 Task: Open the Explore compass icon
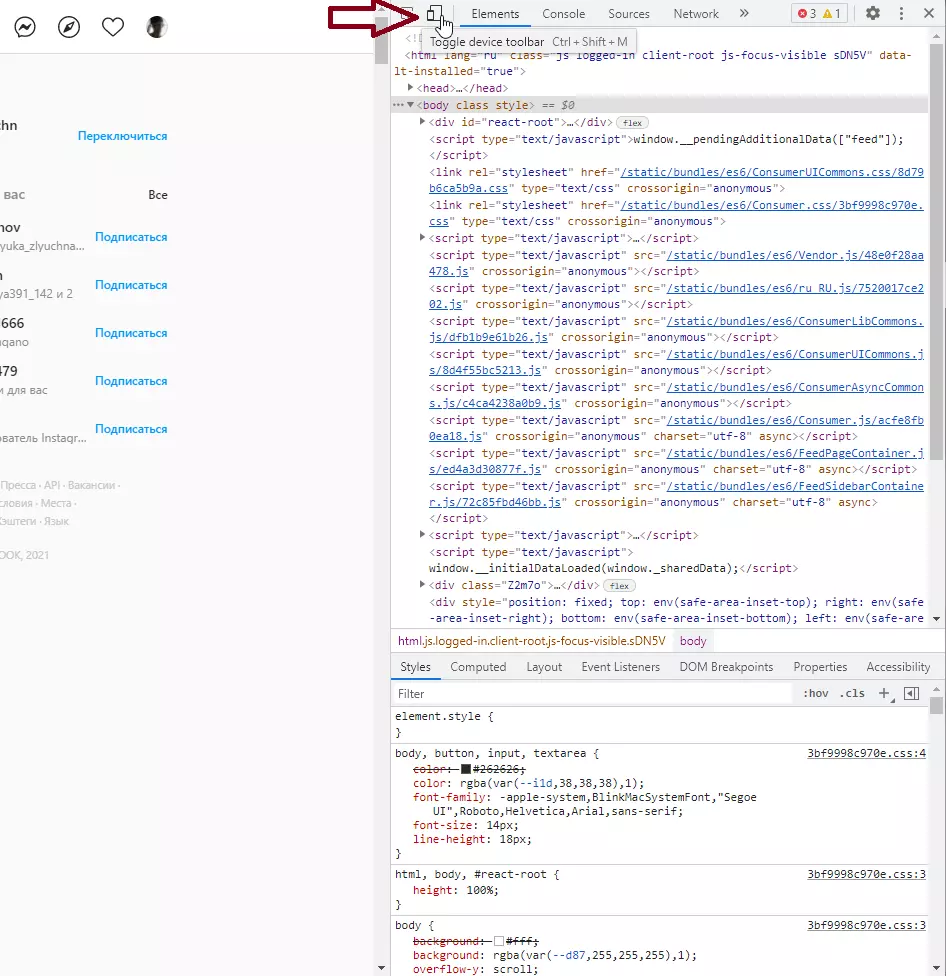tap(69, 27)
